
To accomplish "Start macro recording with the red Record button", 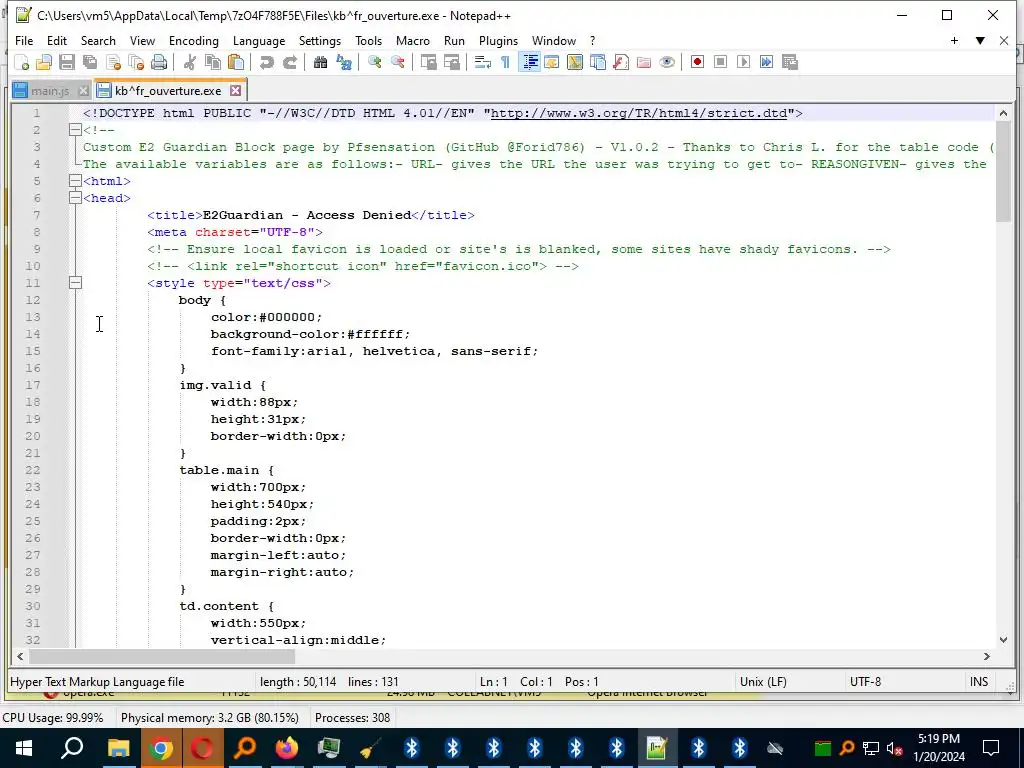I will point(697,62).
